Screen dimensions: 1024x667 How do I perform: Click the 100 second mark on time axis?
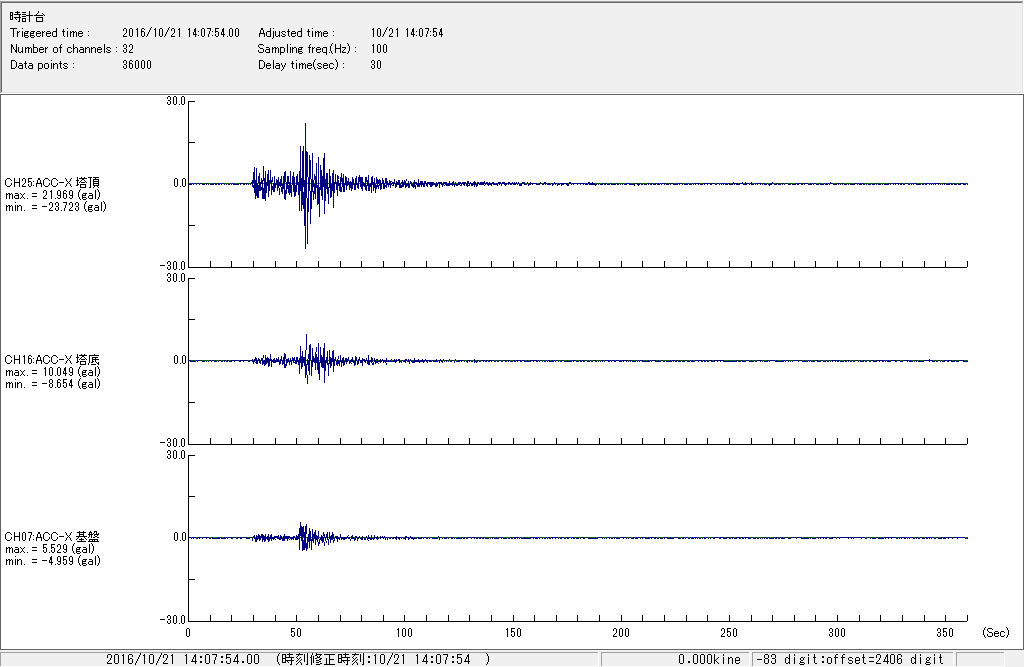coord(405,633)
